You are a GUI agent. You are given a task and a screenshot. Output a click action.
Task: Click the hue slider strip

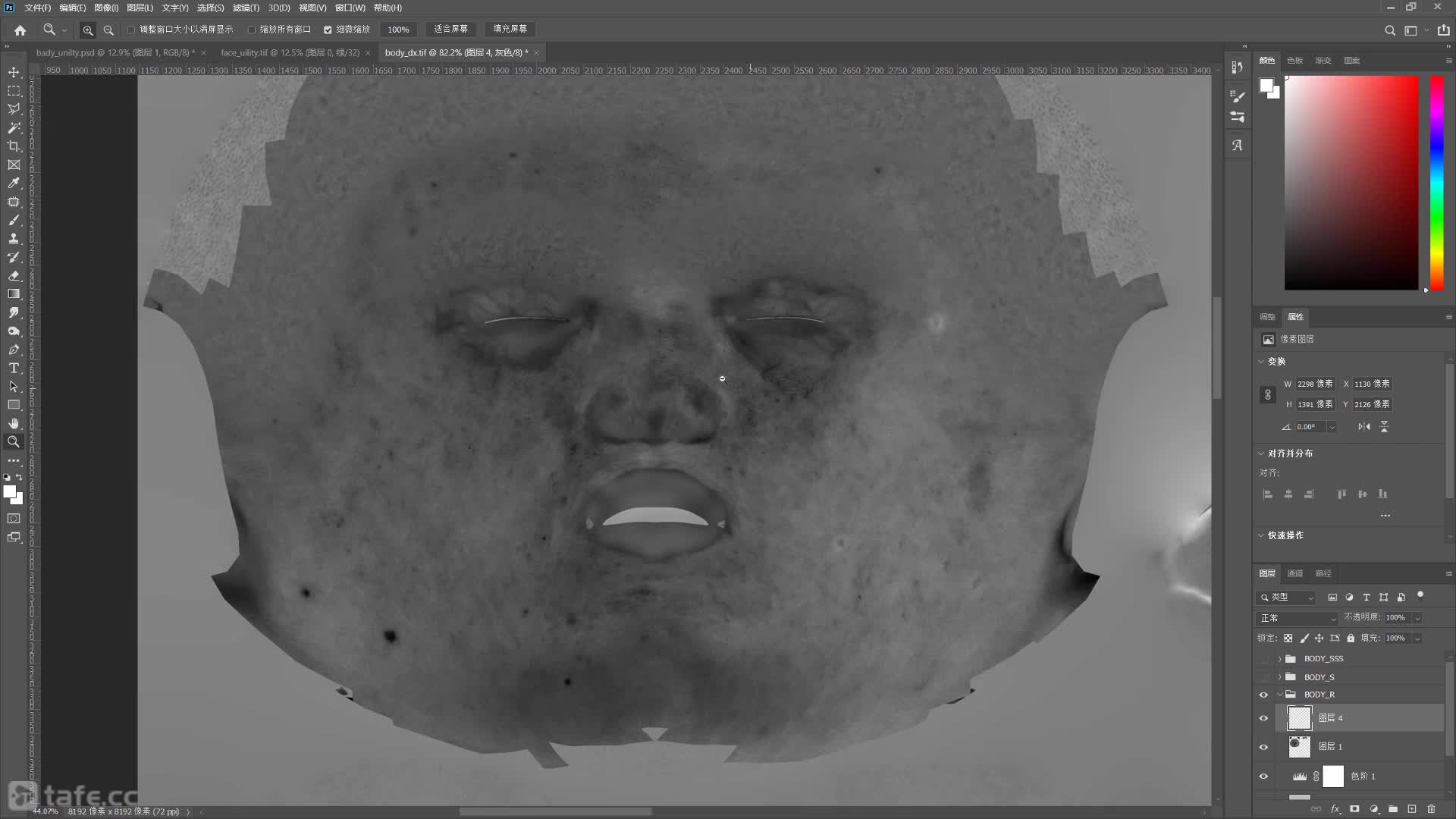tap(1437, 183)
